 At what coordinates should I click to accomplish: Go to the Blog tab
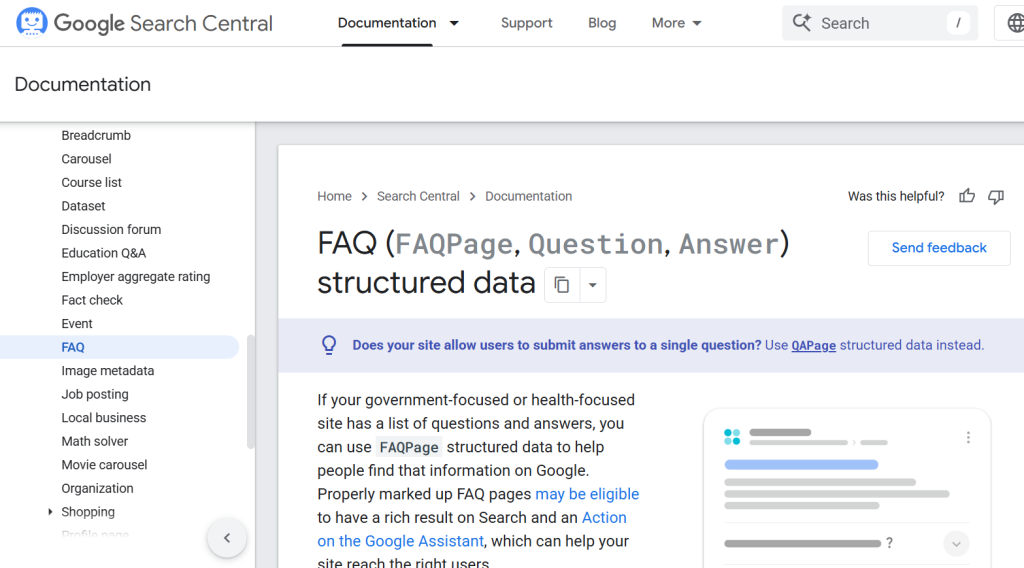602,23
